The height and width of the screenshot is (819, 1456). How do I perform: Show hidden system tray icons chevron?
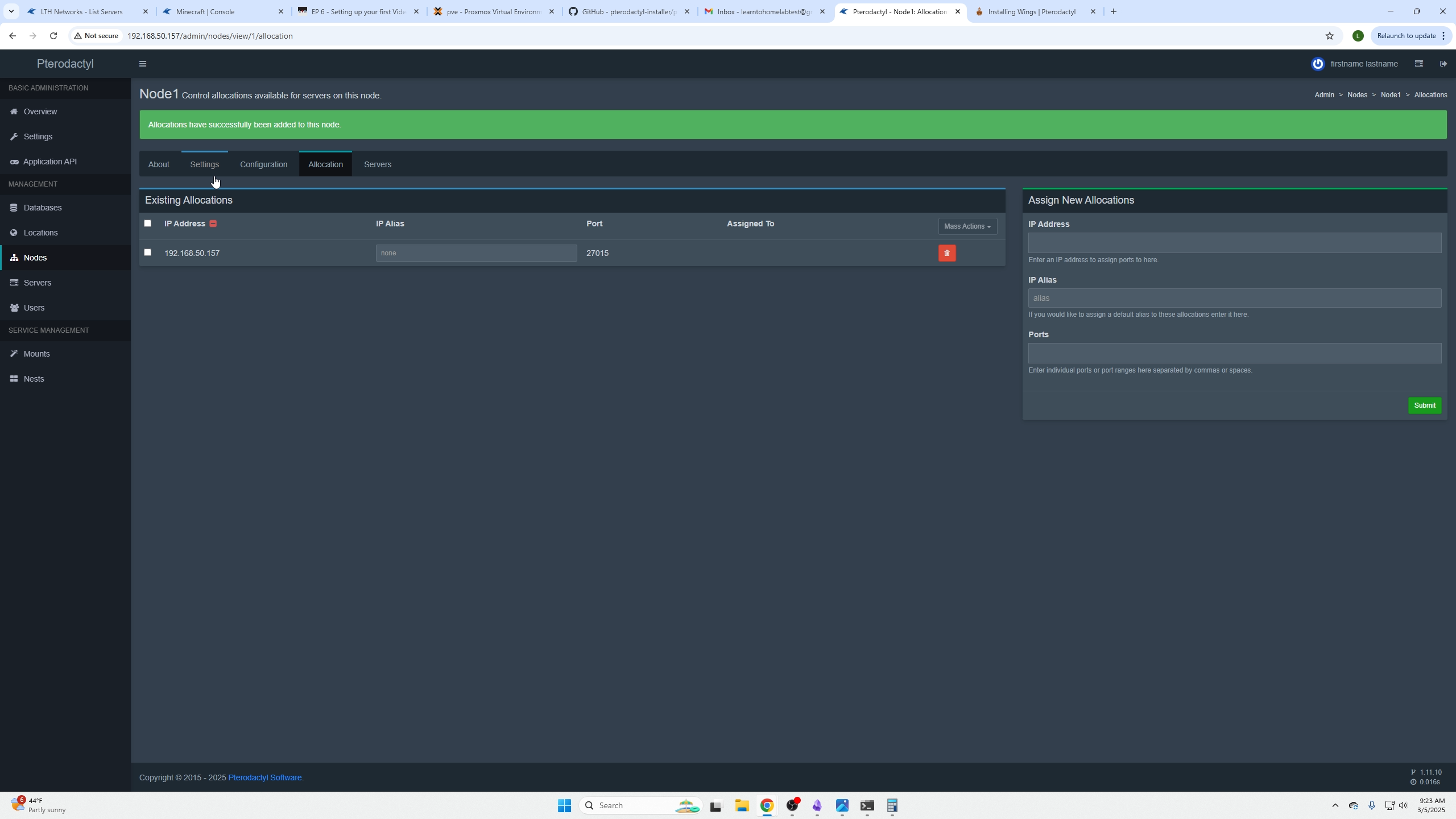1335,805
